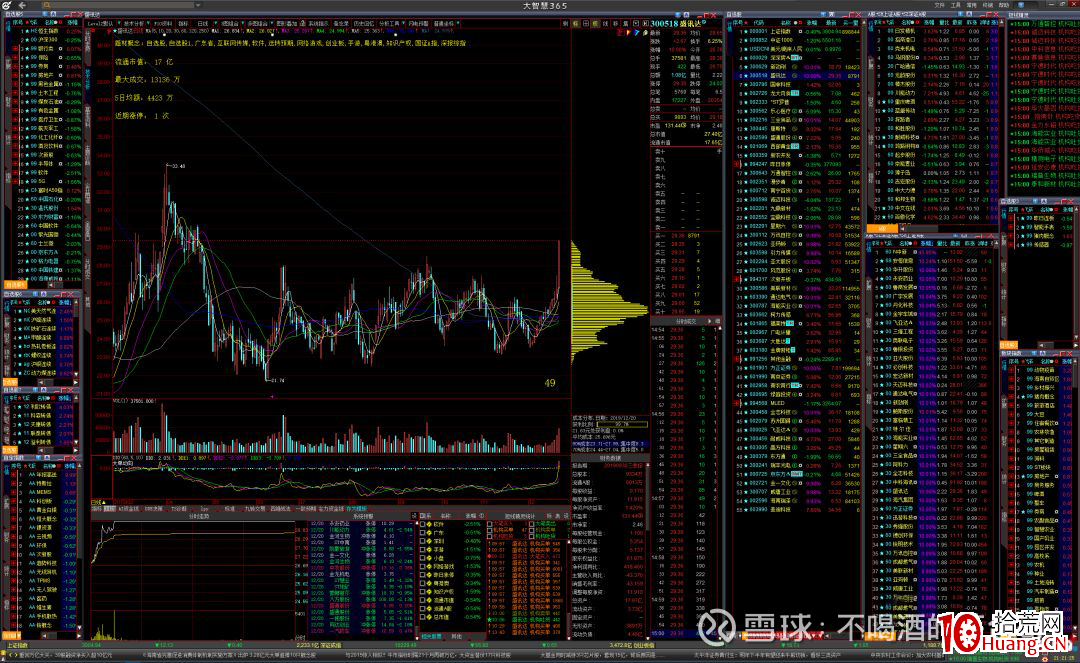Viewport: 1080px width, 663px height.
Task: Sort the index list by 涨幅 column
Action: tap(811, 23)
